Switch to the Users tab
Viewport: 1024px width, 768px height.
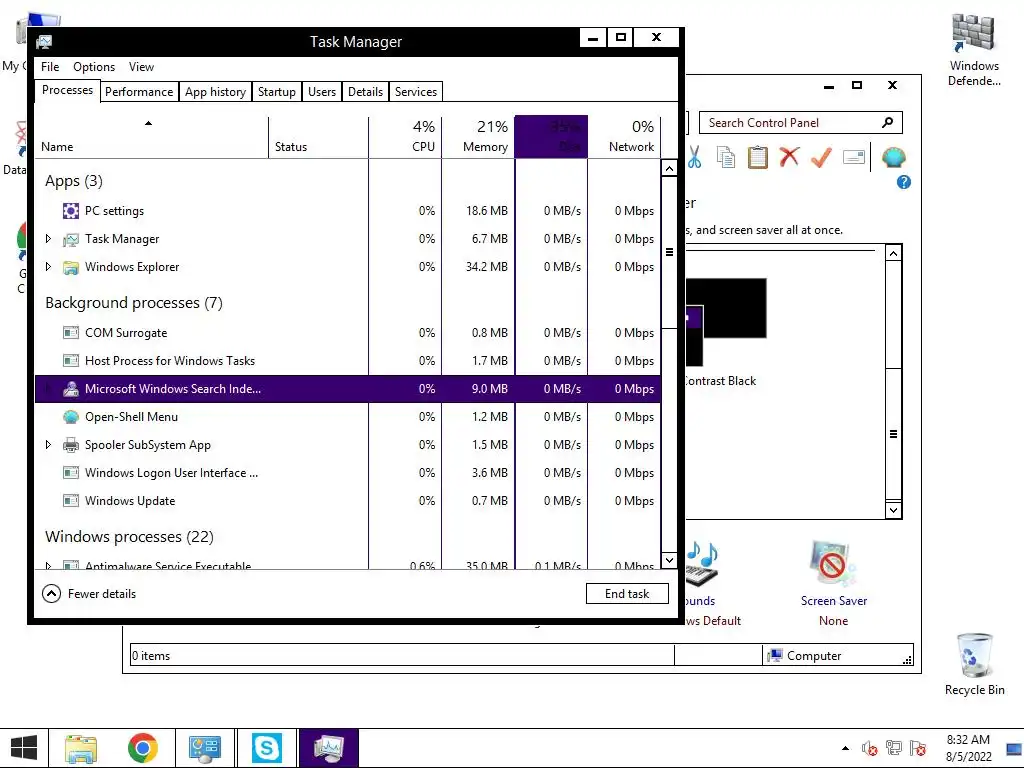[x=322, y=92]
